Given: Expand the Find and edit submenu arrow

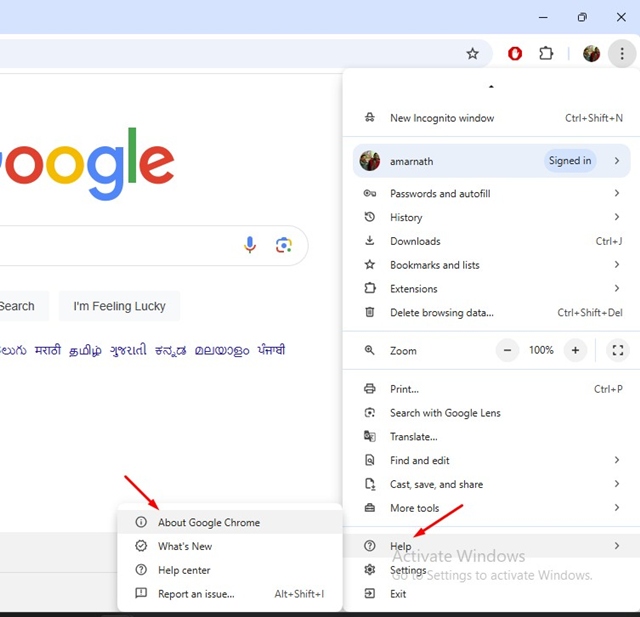Looking at the screenshot, I should tap(617, 460).
